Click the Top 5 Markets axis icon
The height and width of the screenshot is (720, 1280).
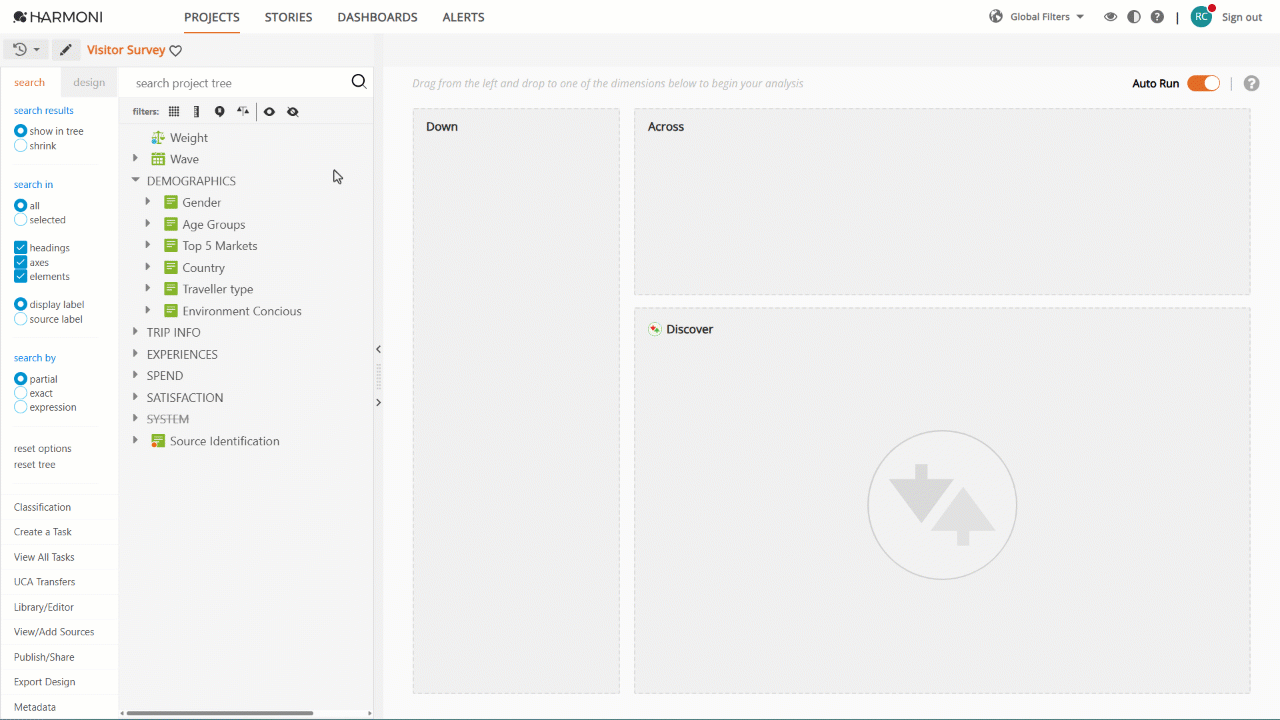(x=171, y=246)
